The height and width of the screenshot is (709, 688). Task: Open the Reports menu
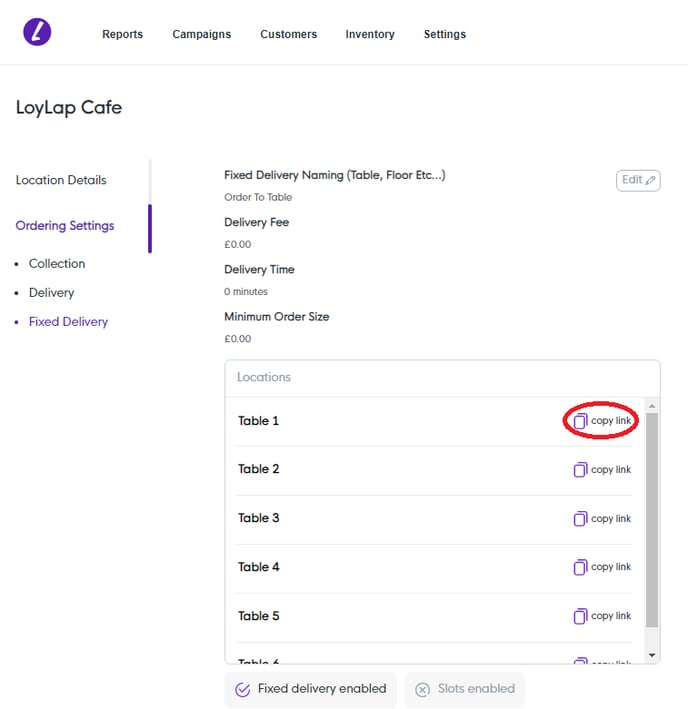coord(123,34)
